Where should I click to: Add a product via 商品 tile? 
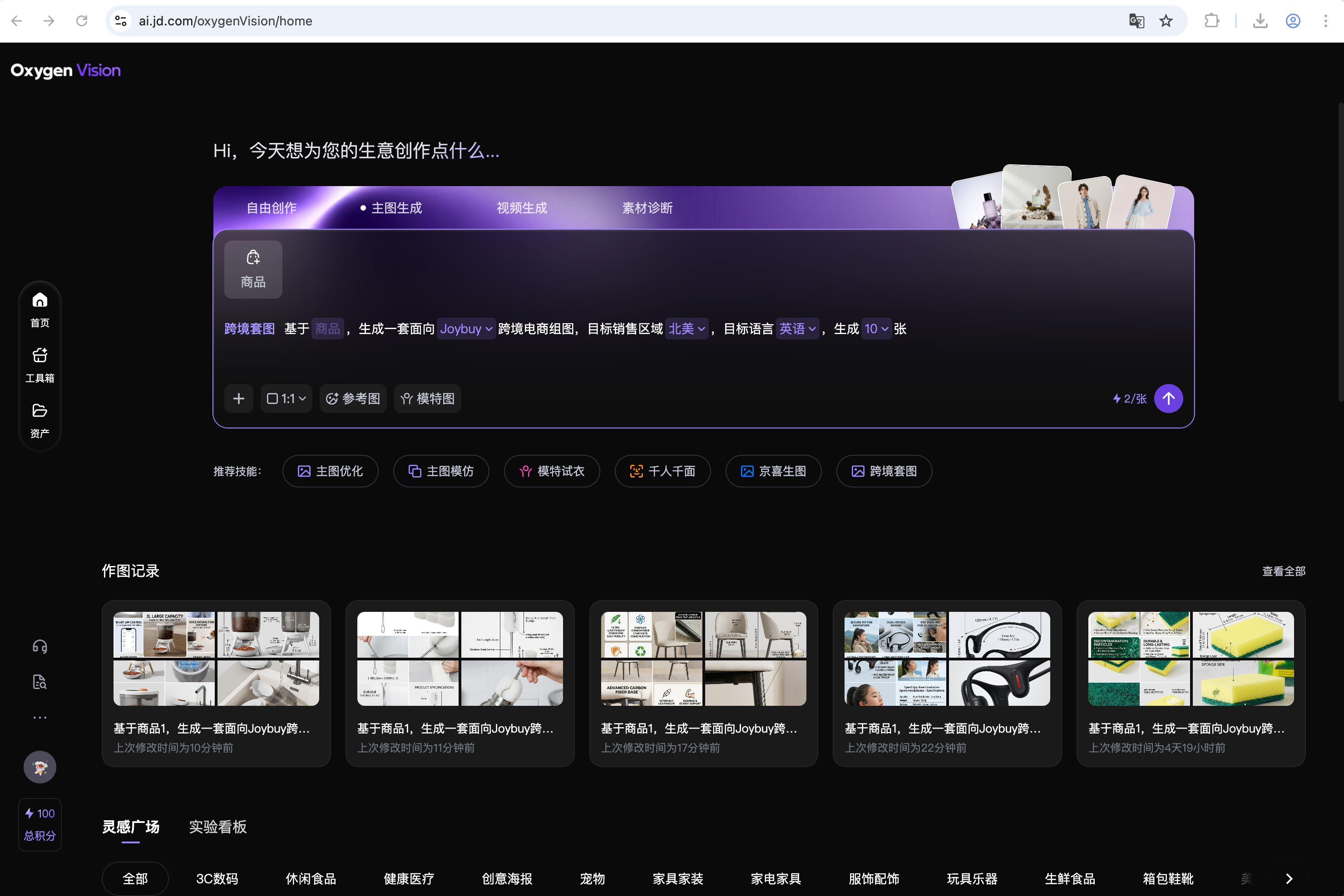click(x=252, y=269)
